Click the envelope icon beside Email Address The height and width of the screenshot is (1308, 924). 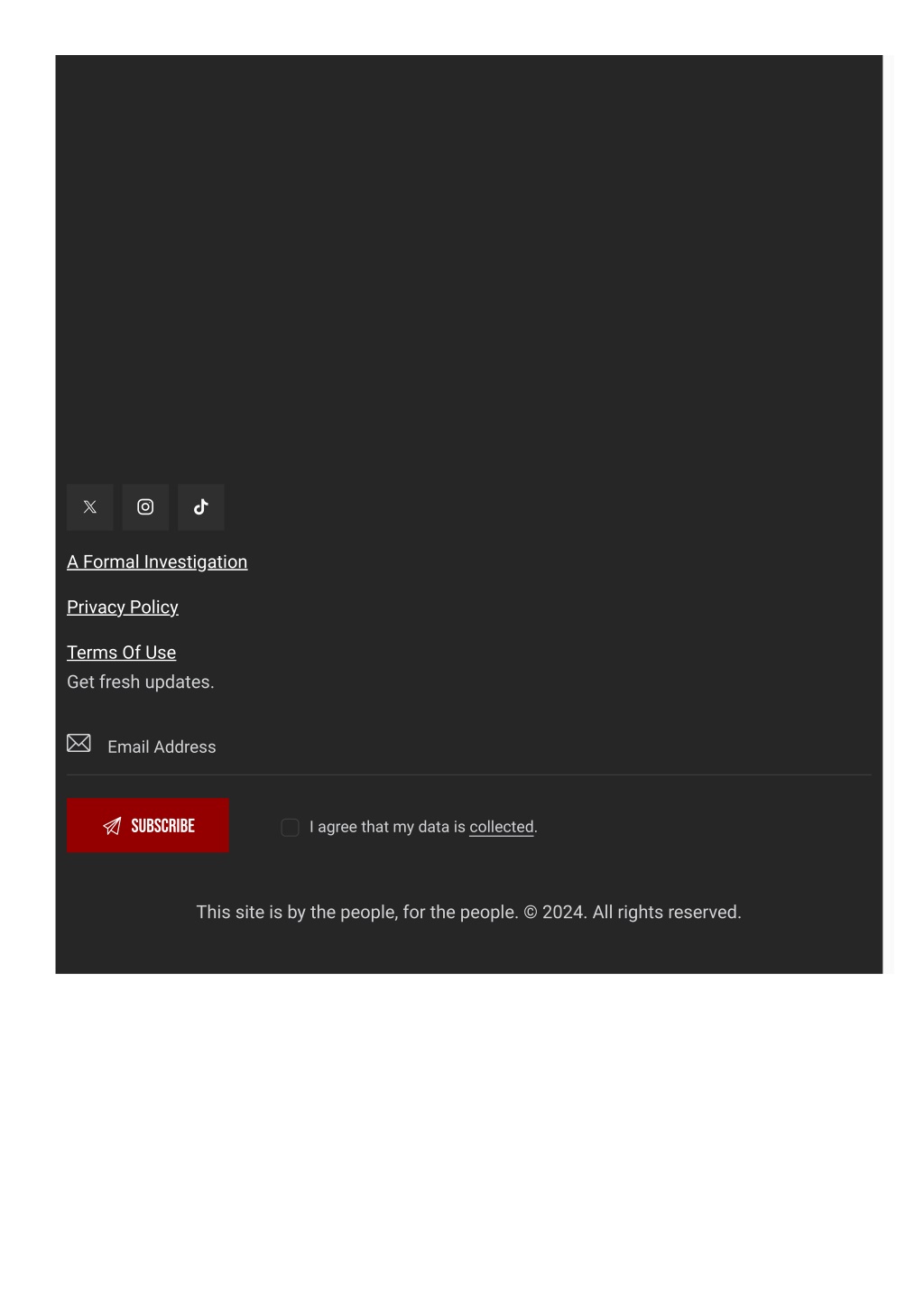79,742
